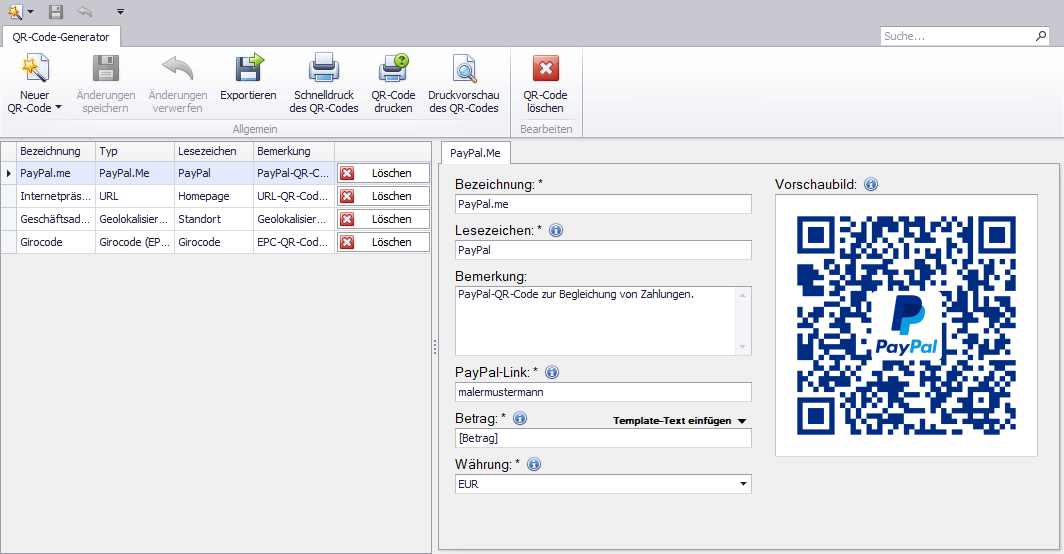
Task: Click the Lesezeichen info icon
Action: [556, 230]
